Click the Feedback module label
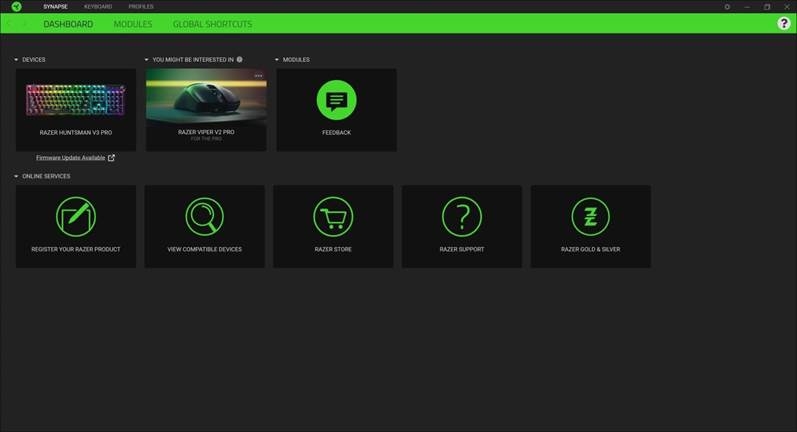Viewport: 797px width, 432px height. [x=336, y=132]
